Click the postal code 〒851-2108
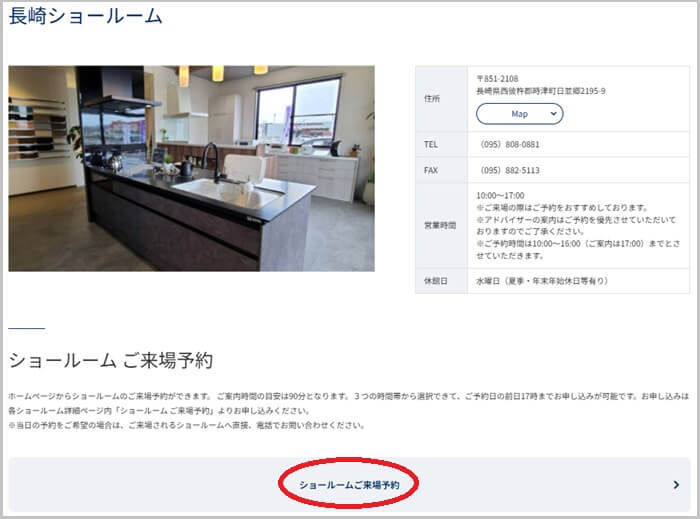The height and width of the screenshot is (519, 700). click(498, 78)
